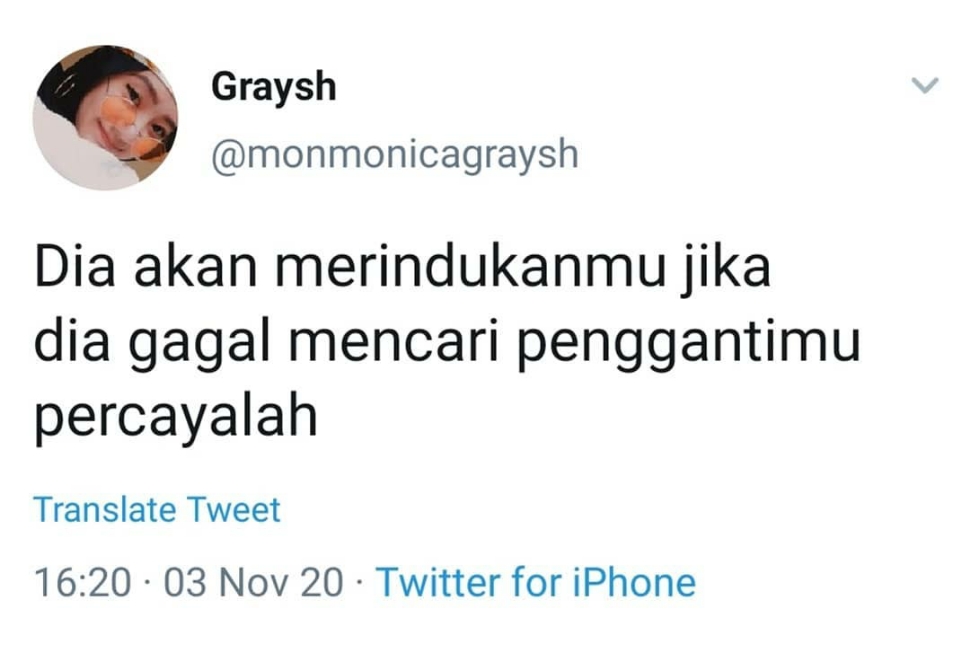
Task: Select the word Tweet in Translate link
Action: tap(234, 510)
